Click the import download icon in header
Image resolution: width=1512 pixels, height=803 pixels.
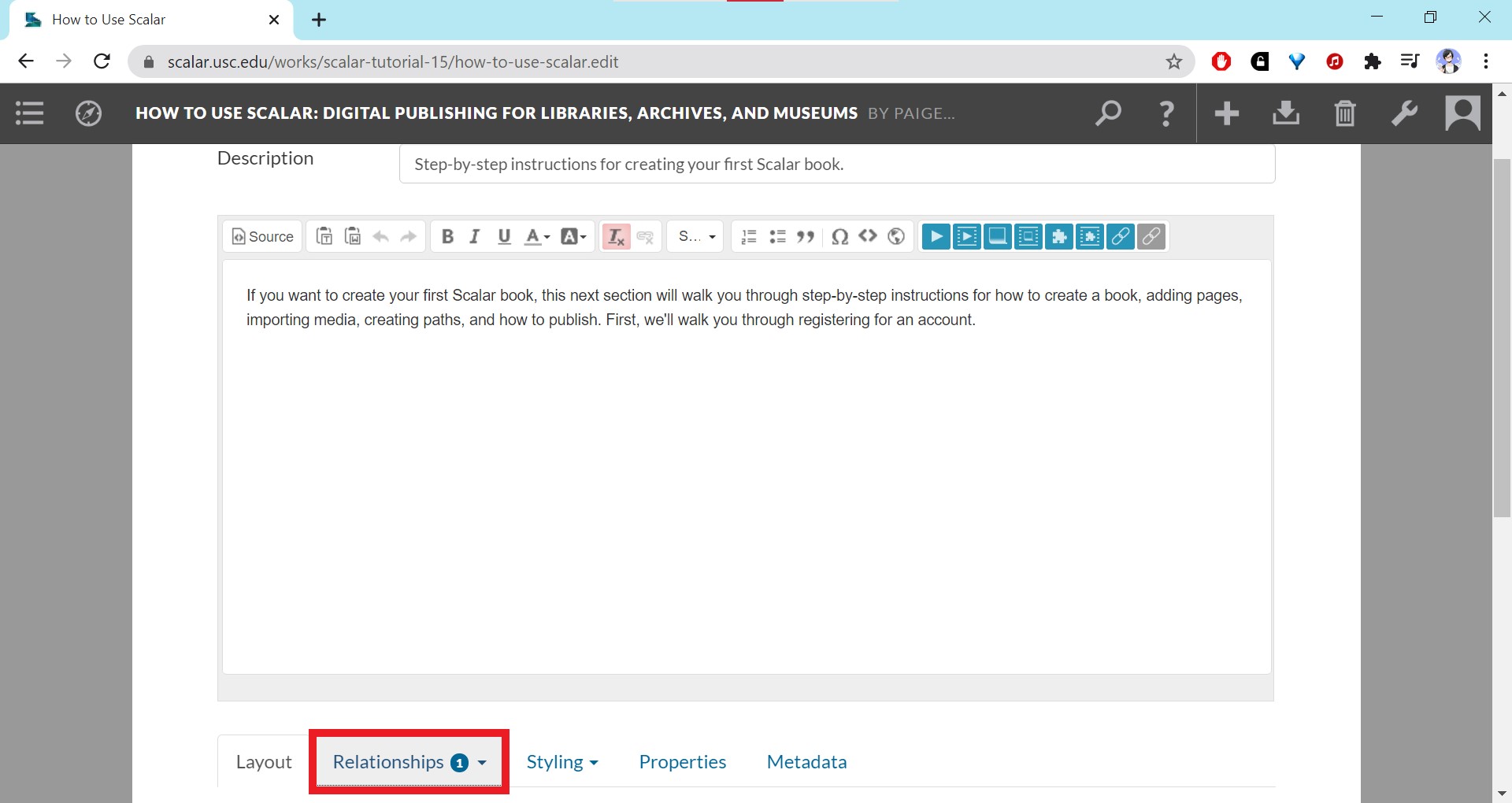tap(1285, 113)
